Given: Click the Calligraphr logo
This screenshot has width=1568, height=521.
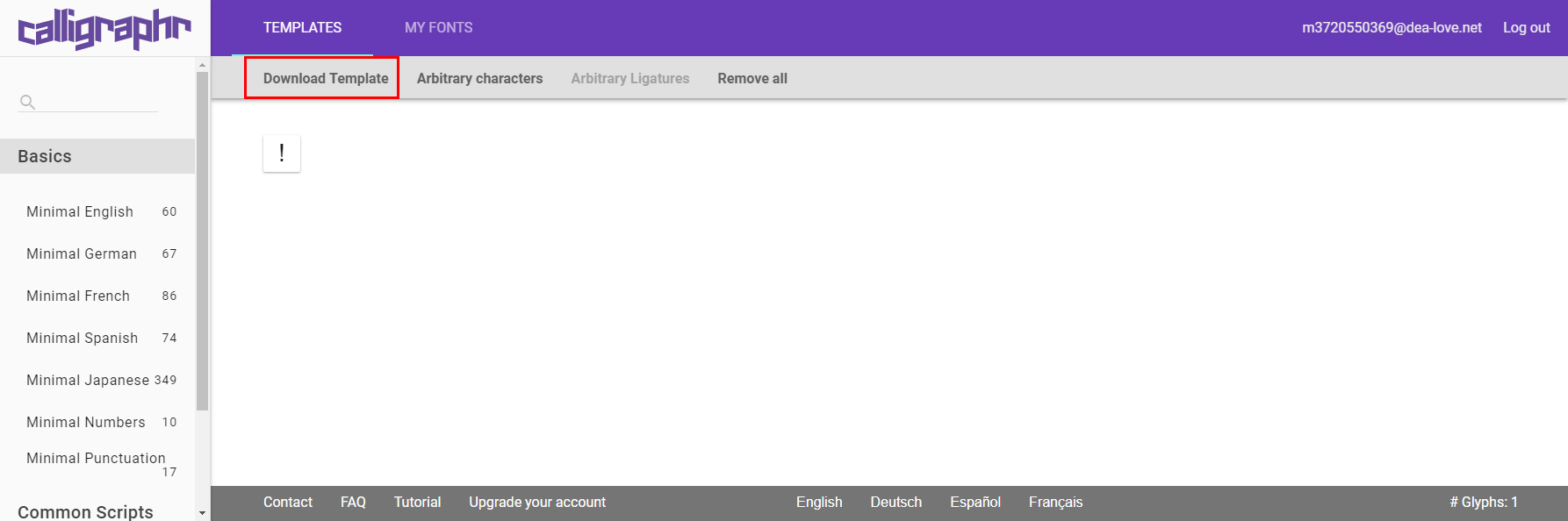Looking at the screenshot, I should point(104,29).
